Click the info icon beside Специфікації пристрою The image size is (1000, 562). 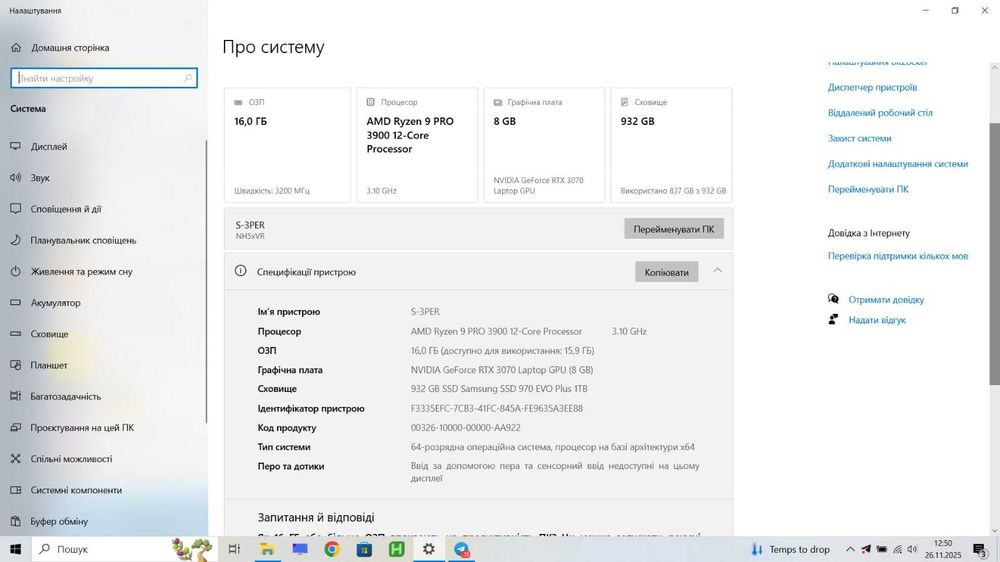[x=240, y=271]
